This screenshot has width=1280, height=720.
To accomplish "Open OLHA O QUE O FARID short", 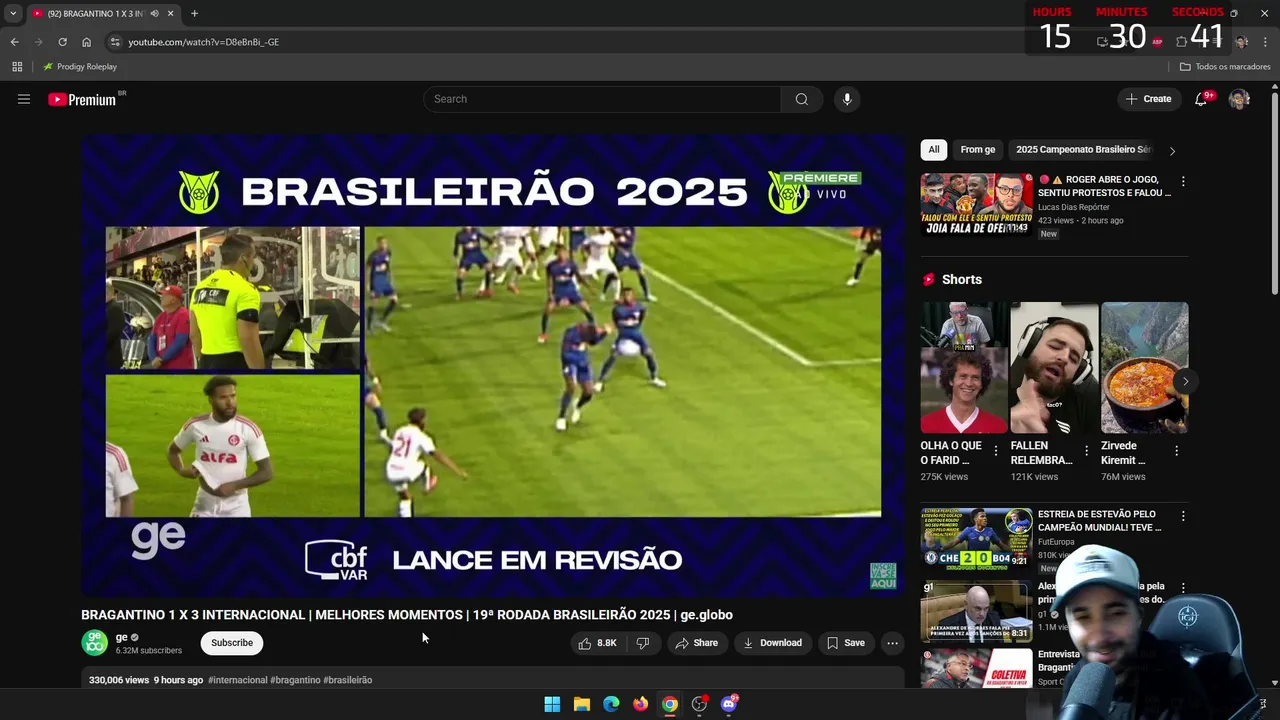I will click(964, 368).
